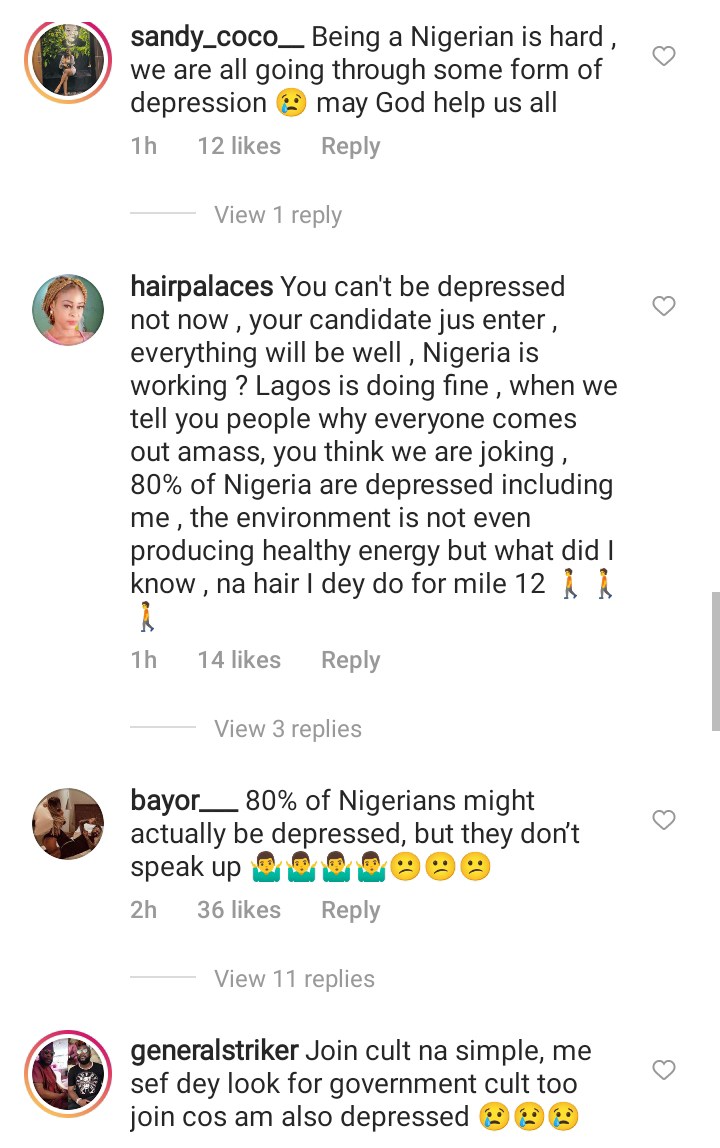This screenshot has width=720, height=1148.
Task: Open generalstriker's profile picture
Action: point(69,1074)
